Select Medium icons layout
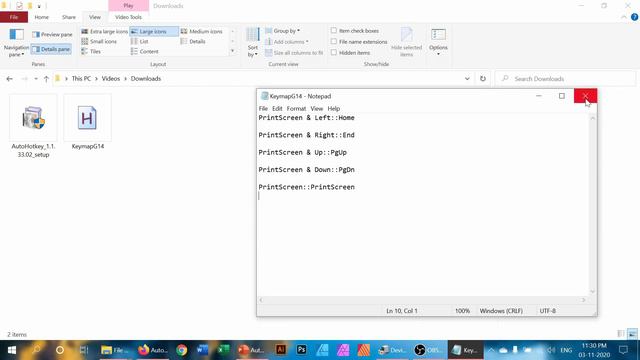640x360 pixels. pos(202,31)
